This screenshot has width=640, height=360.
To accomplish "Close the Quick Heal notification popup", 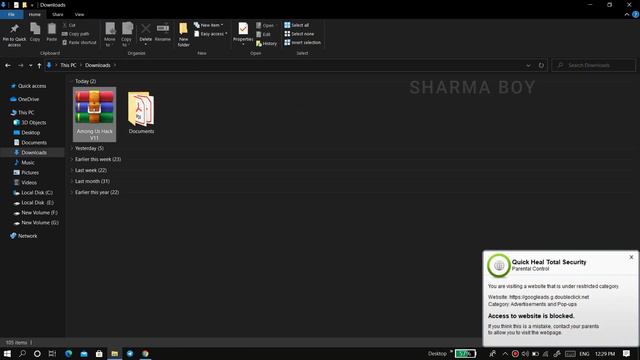I will pyautogui.click(x=631, y=257).
